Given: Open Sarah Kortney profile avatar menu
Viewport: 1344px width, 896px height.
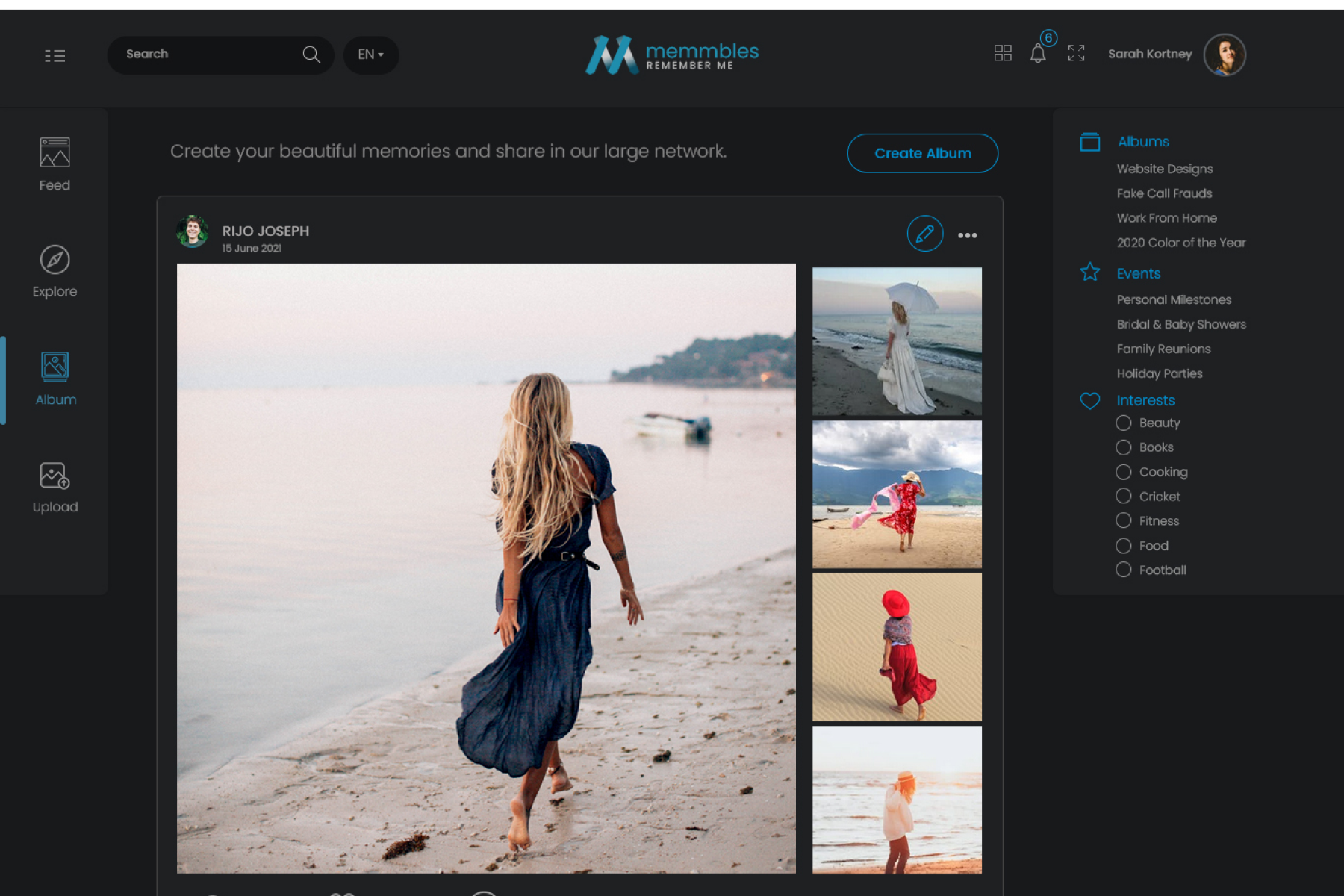Looking at the screenshot, I should pos(1224,55).
